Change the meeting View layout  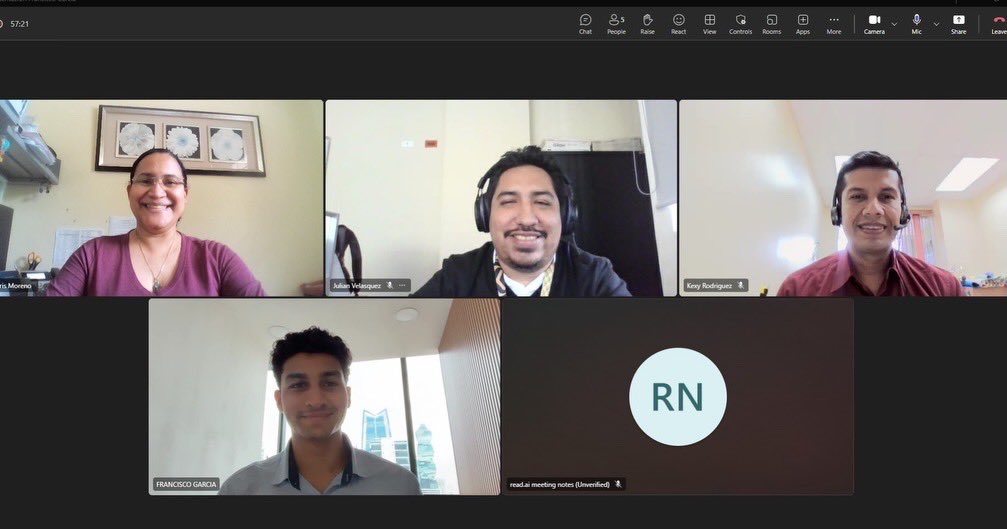coord(709,24)
